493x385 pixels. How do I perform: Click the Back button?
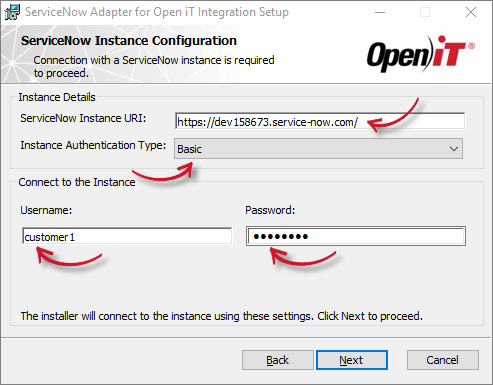tap(278, 360)
